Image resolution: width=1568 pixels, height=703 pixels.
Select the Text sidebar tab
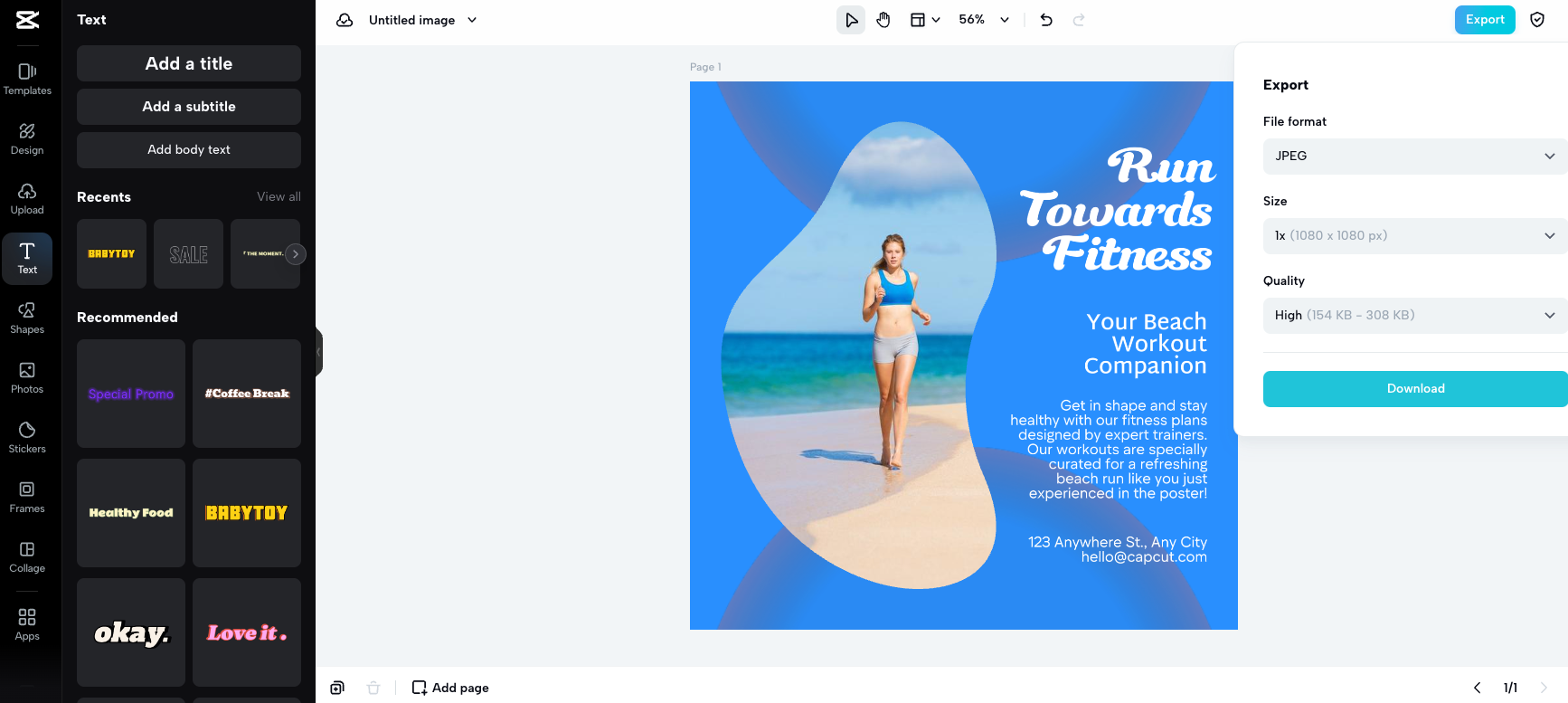pos(27,259)
